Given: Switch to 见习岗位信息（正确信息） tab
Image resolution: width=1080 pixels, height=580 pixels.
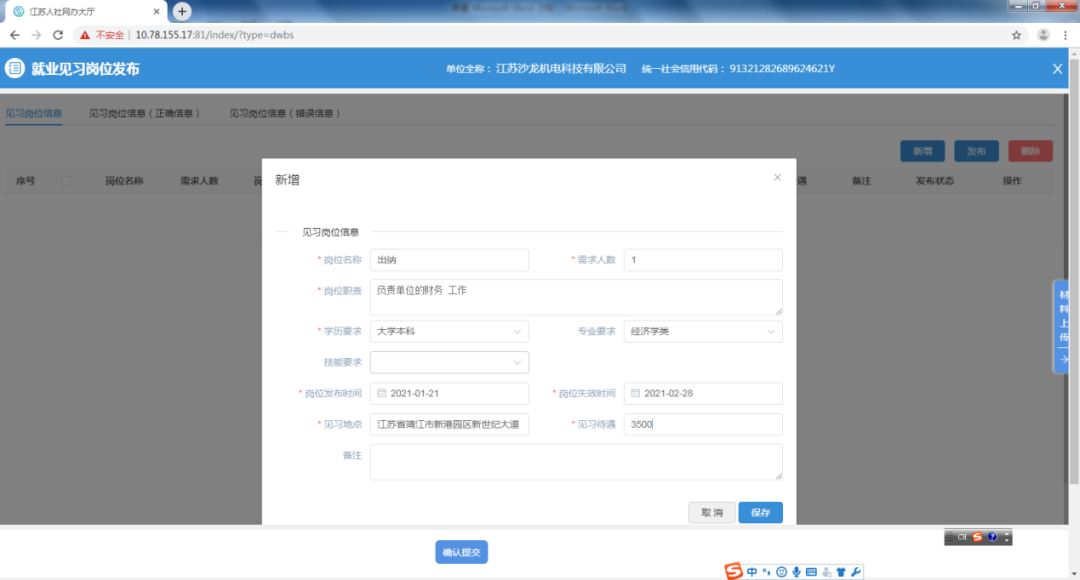Looking at the screenshot, I should 145,114.
